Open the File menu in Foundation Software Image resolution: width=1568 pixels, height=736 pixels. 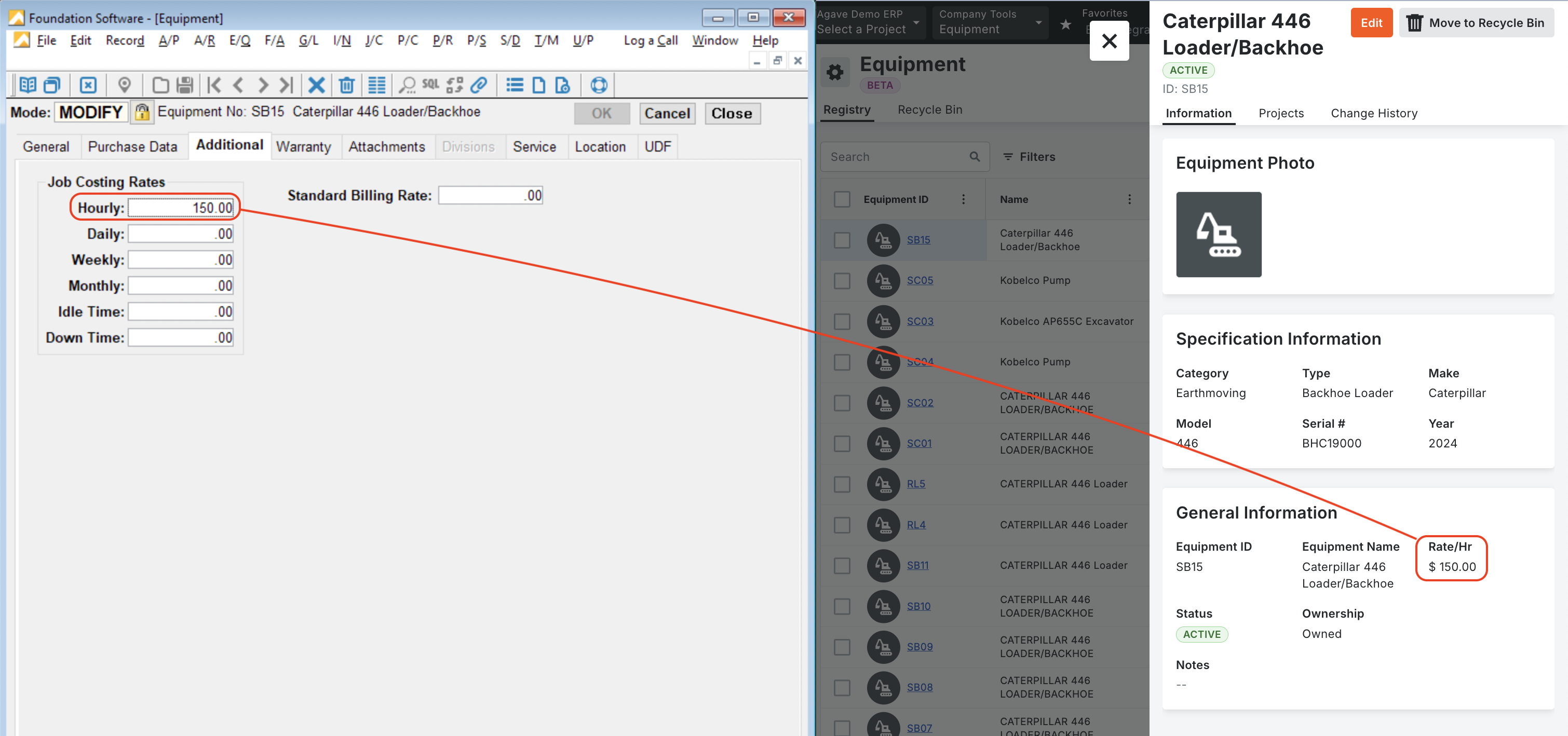tap(46, 40)
